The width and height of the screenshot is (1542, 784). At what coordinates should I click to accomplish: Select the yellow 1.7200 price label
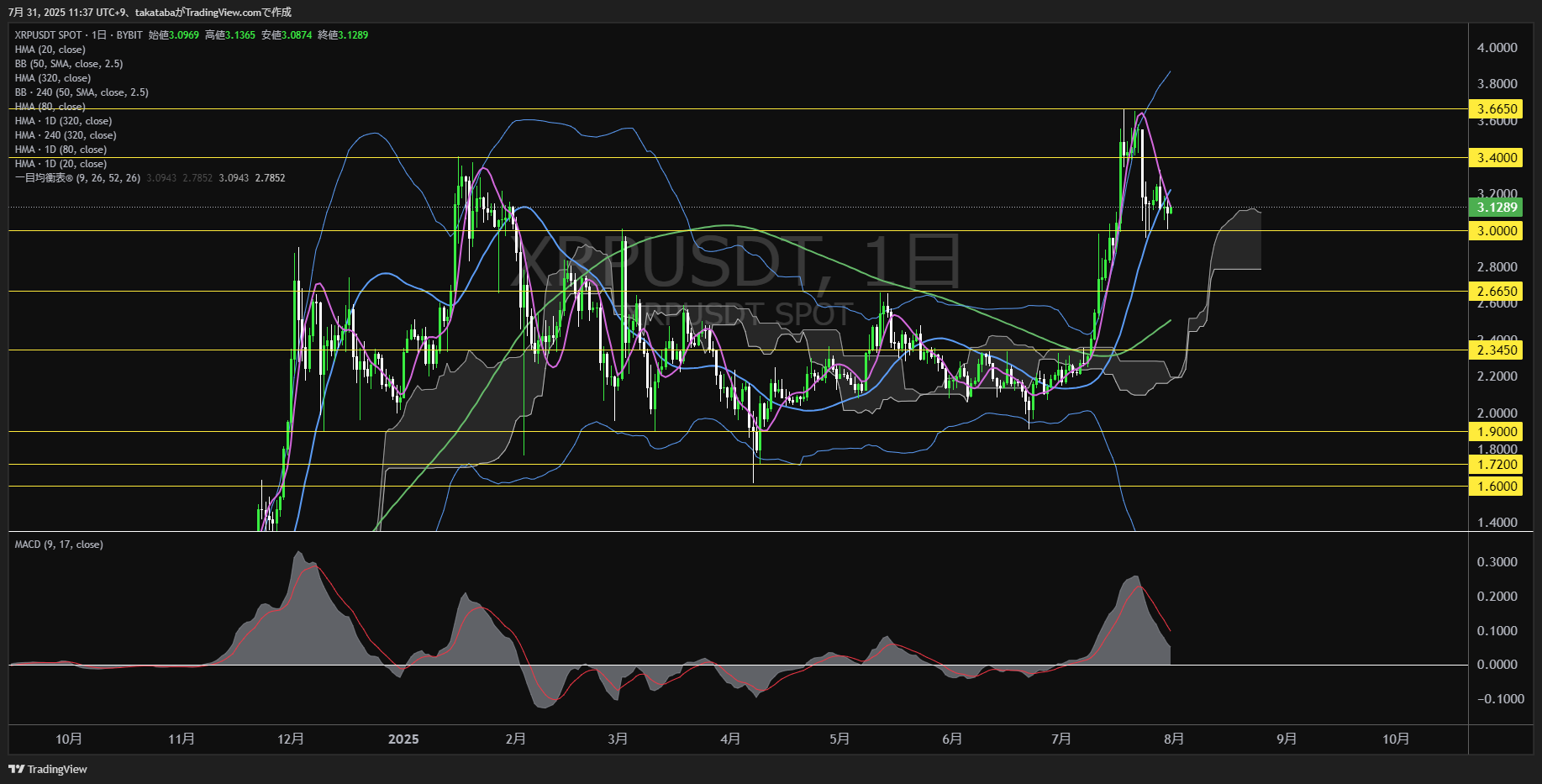(1496, 464)
